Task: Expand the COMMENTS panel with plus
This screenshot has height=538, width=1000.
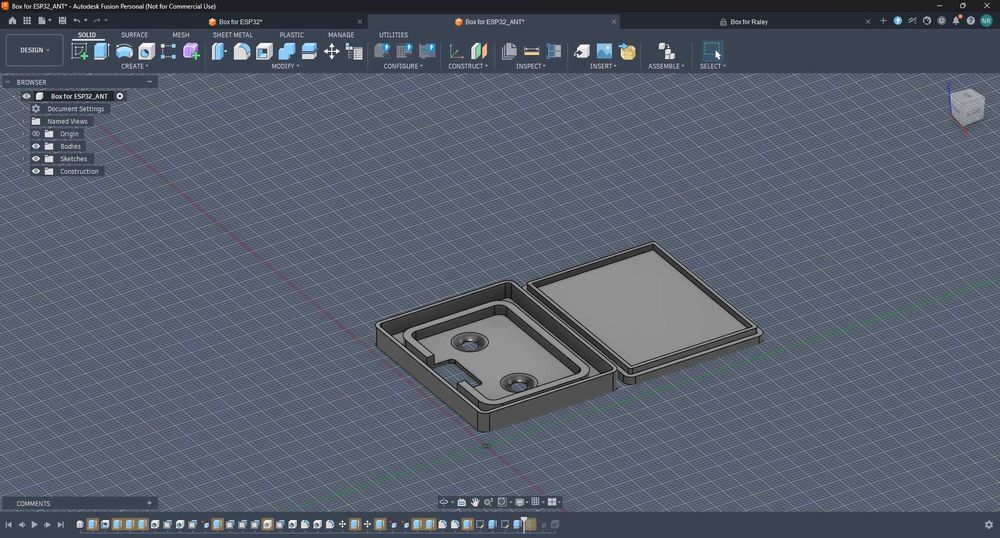Action: point(149,503)
